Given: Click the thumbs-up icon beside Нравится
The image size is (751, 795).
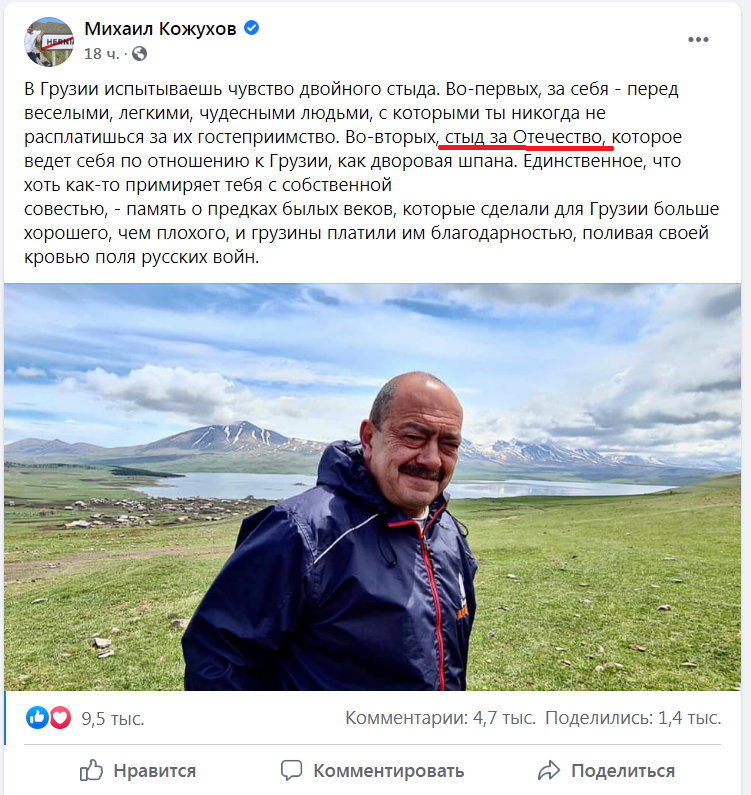Looking at the screenshot, I should [x=91, y=771].
